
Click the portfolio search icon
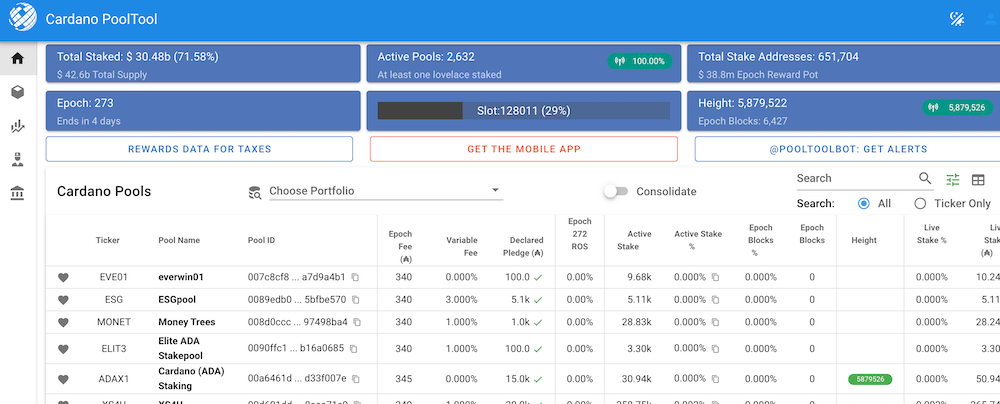255,191
